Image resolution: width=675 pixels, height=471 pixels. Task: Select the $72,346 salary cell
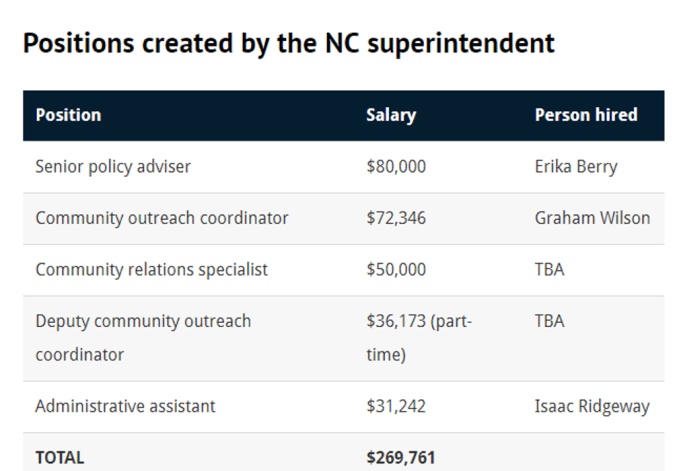(x=396, y=218)
